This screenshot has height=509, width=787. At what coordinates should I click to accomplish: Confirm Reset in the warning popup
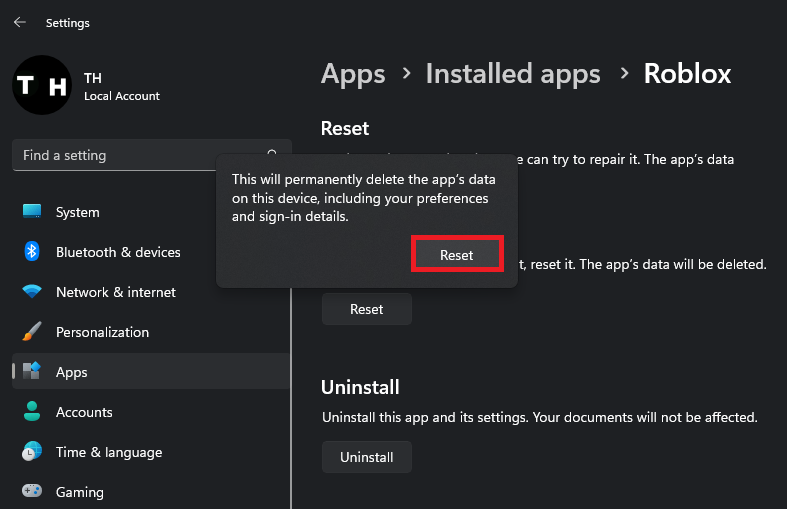point(457,255)
